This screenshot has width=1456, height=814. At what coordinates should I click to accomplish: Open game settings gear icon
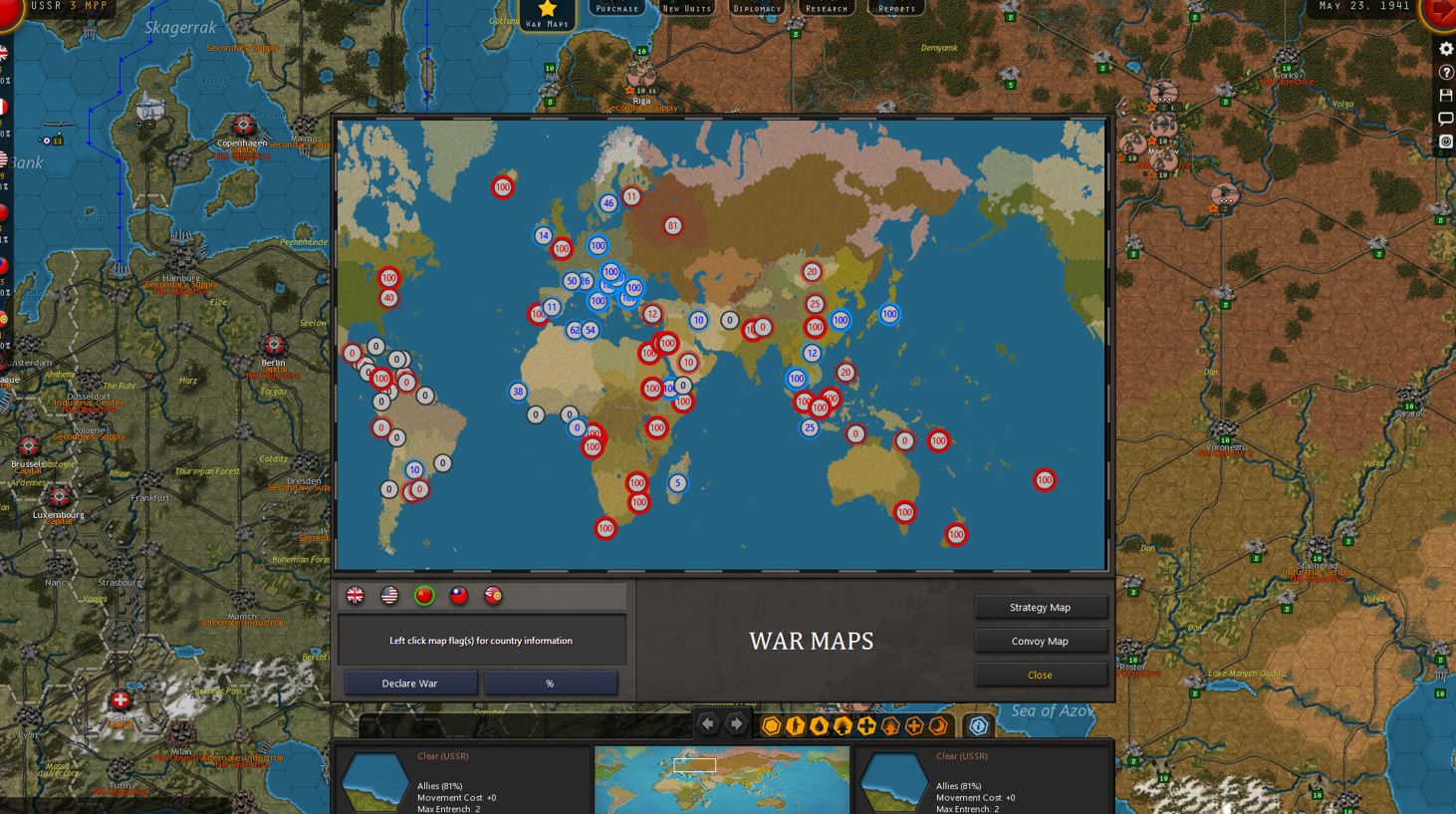(1446, 48)
